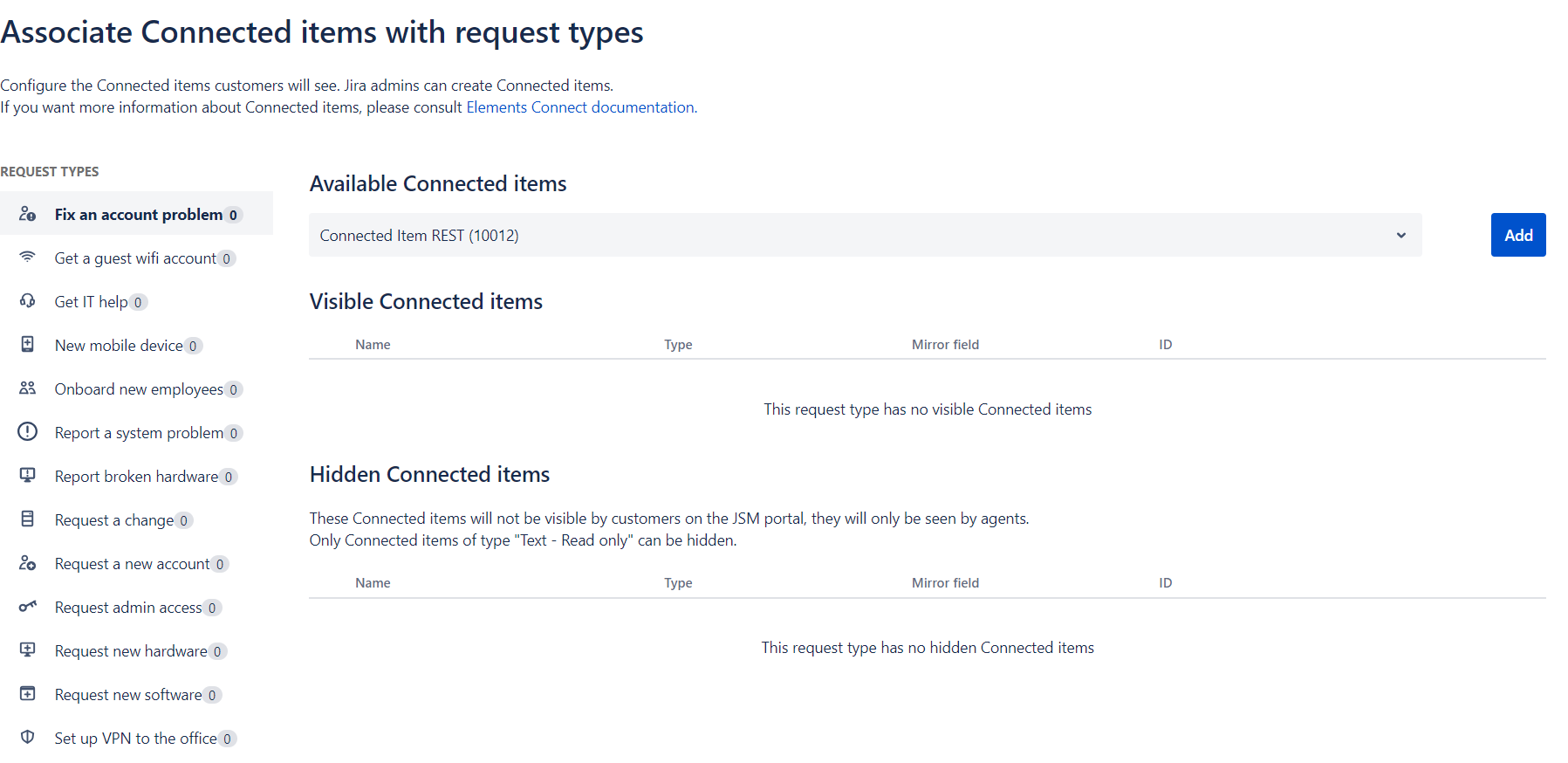Click the window icon for Request new software

28,693
